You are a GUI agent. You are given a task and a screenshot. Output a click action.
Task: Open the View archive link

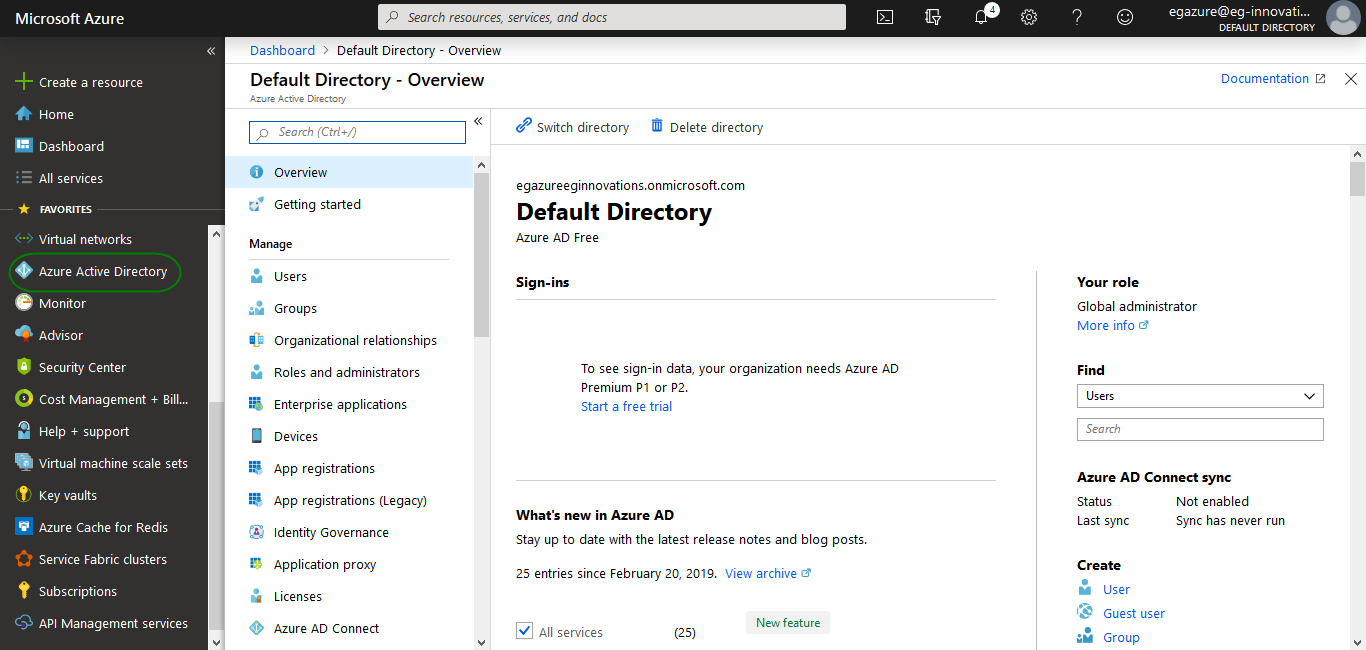[x=768, y=573]
